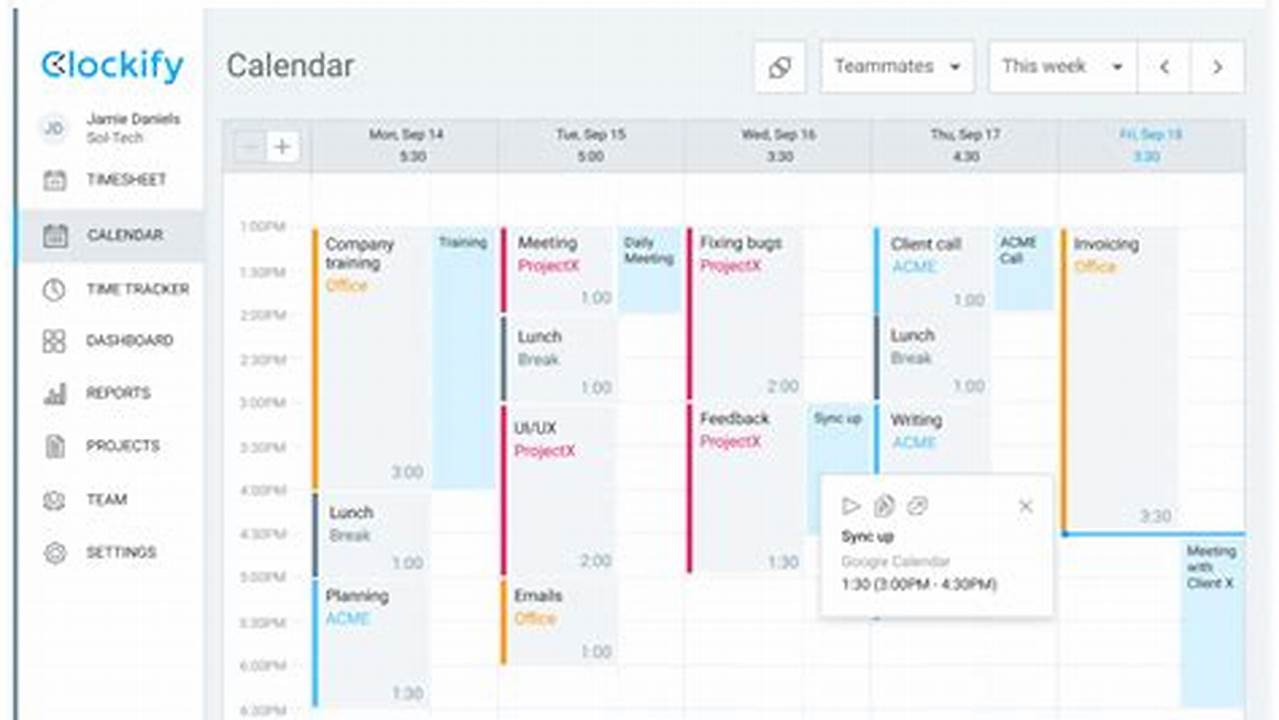Close the Sync up event popup

point(1025,506)
